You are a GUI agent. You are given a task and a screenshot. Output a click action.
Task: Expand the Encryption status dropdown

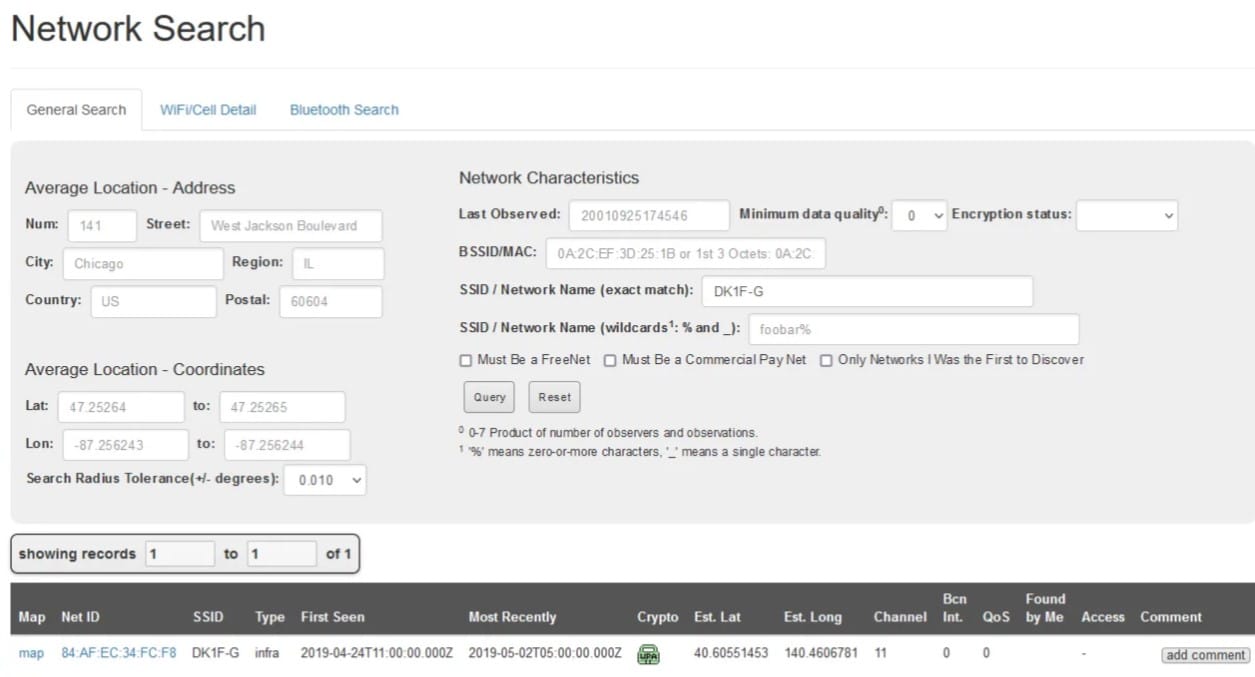coord(1126,215)
